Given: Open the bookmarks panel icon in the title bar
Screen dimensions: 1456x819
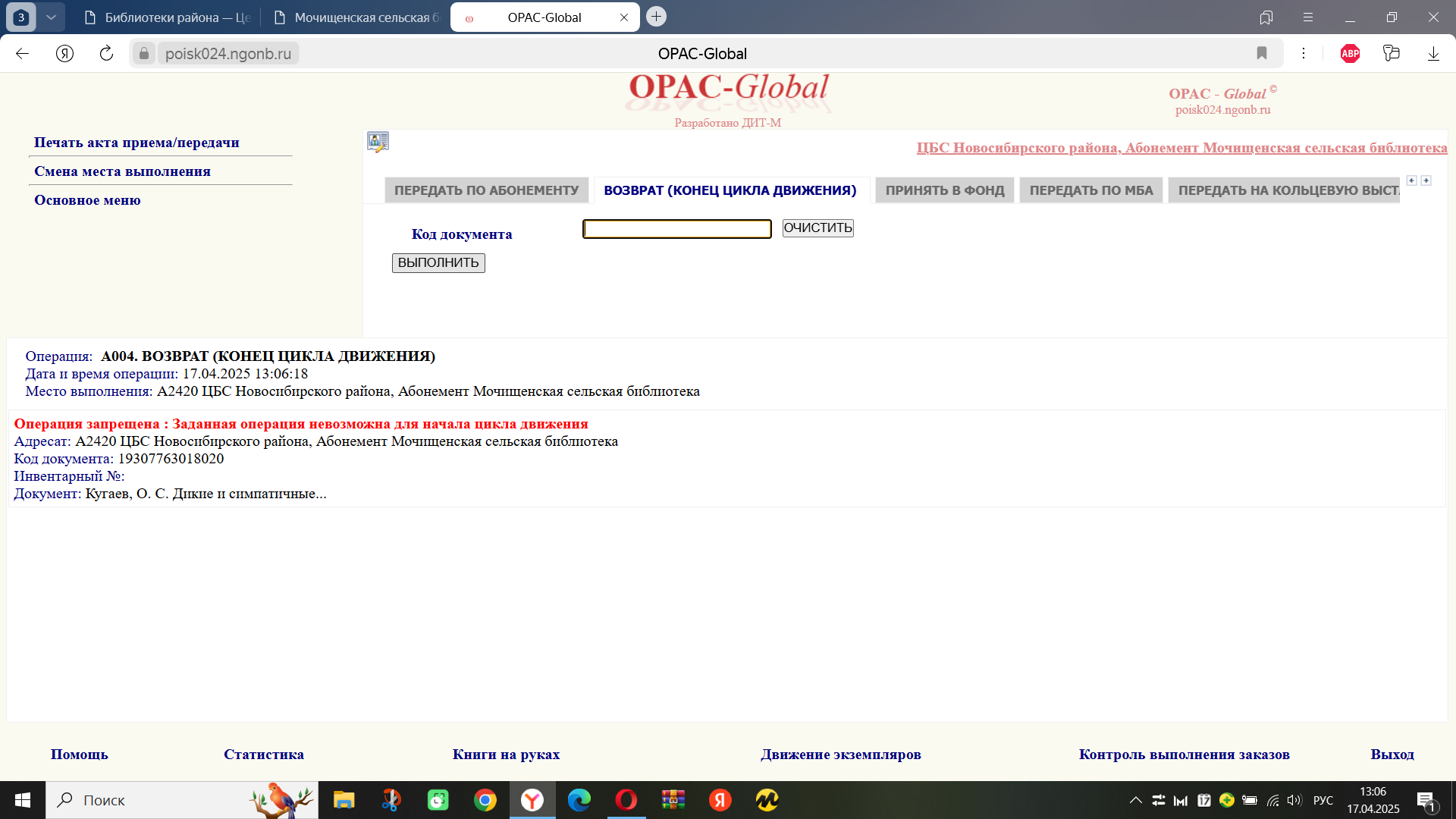Looking at the screenshot, I should [1266, 17].
